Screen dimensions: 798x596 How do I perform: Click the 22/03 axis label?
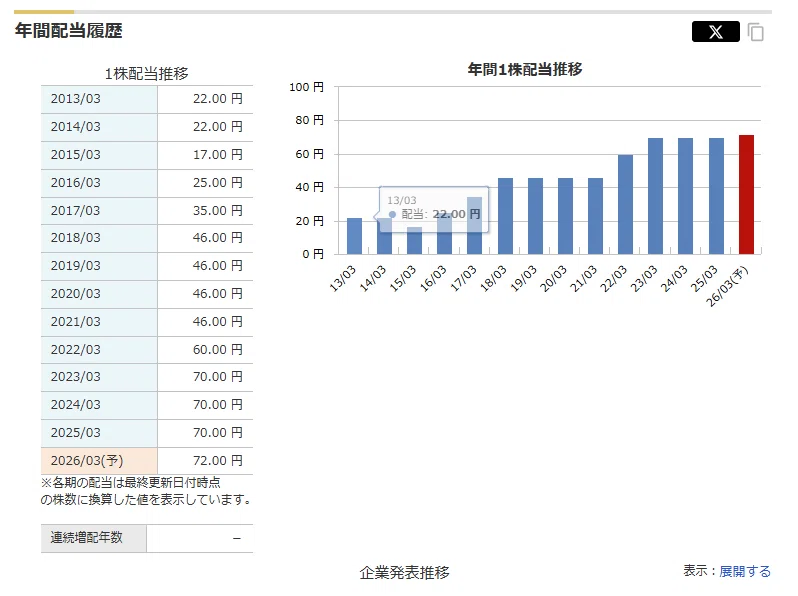(613, 279)
